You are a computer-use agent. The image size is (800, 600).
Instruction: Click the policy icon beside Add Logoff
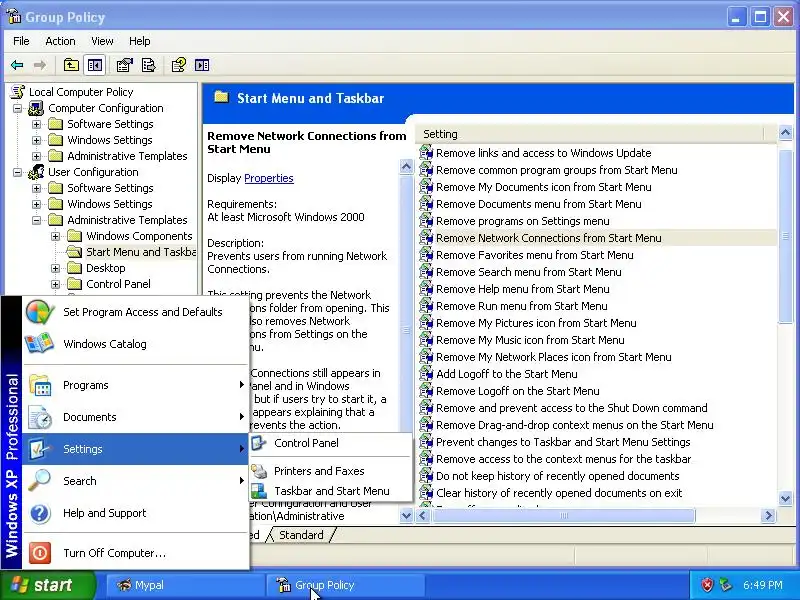point(426,374)
